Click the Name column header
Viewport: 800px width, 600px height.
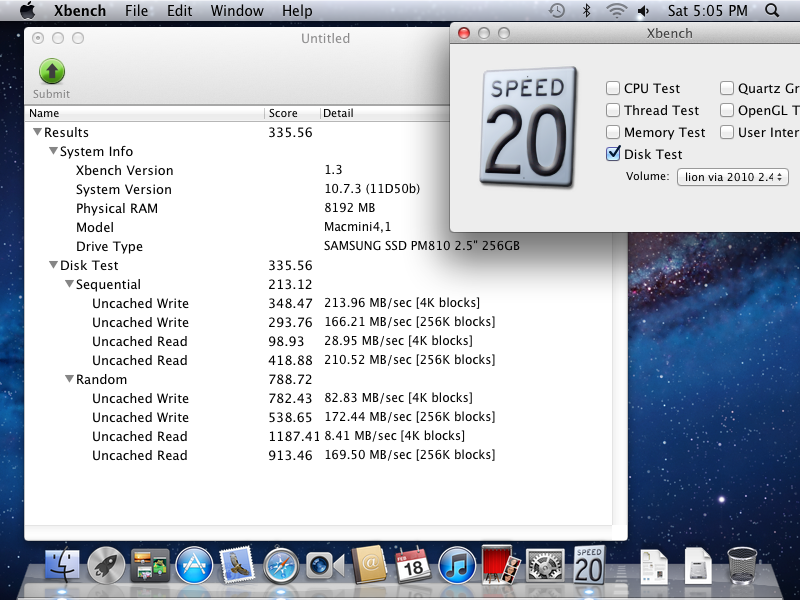pyautogui.click(x=145, y=113)
